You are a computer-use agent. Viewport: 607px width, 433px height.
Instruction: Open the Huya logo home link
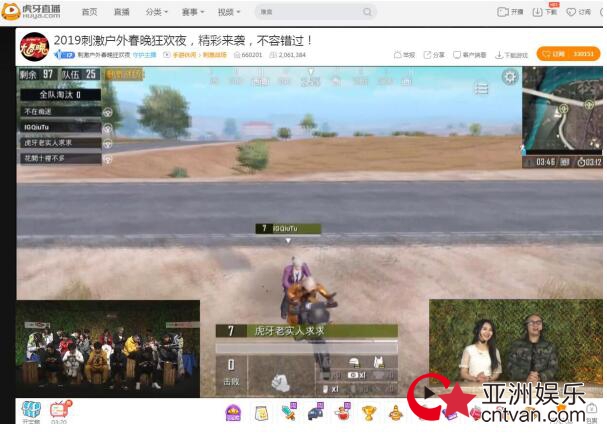pos(31,11)
